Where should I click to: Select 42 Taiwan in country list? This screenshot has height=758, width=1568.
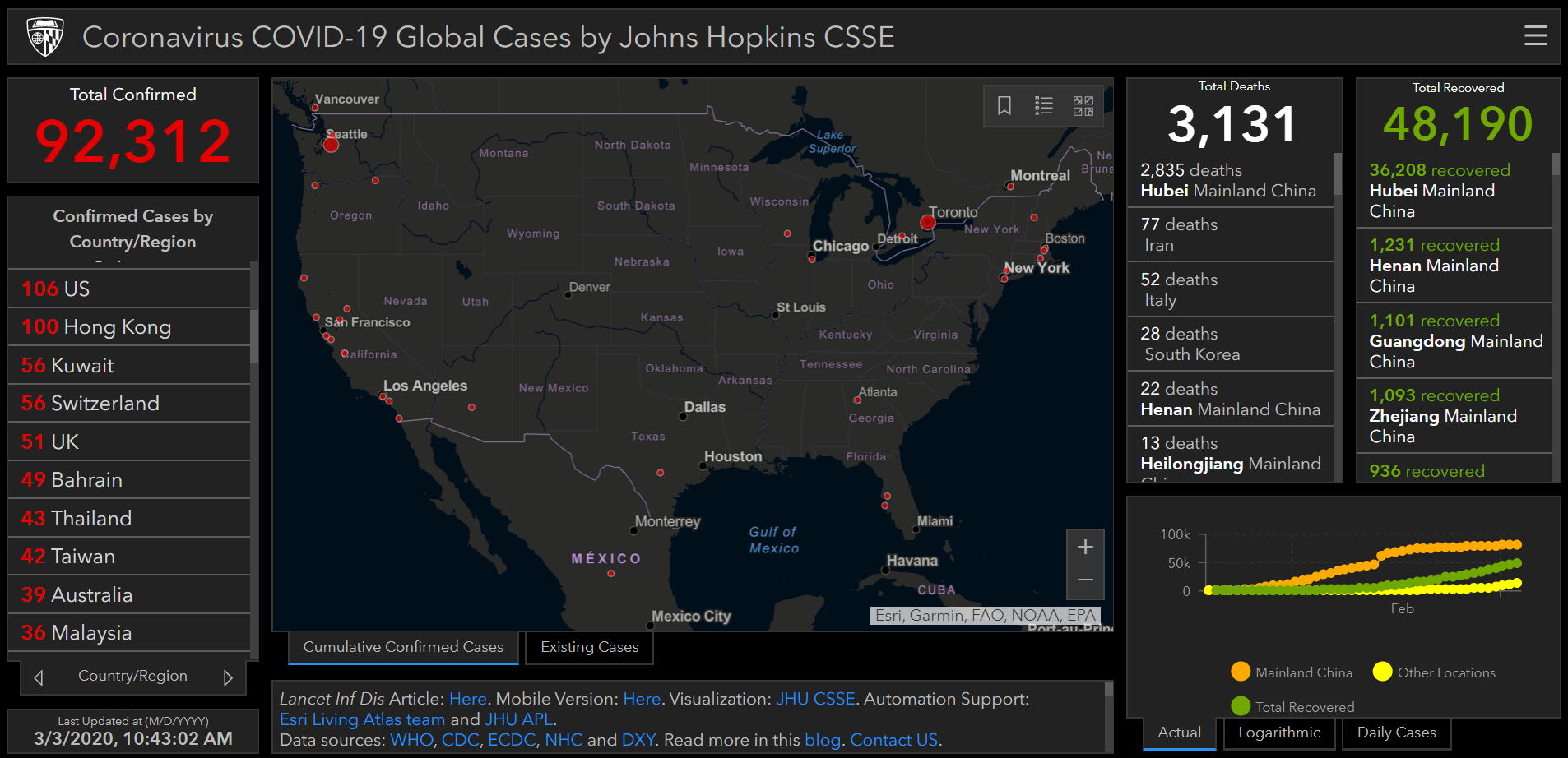click(x=129, y=556)
